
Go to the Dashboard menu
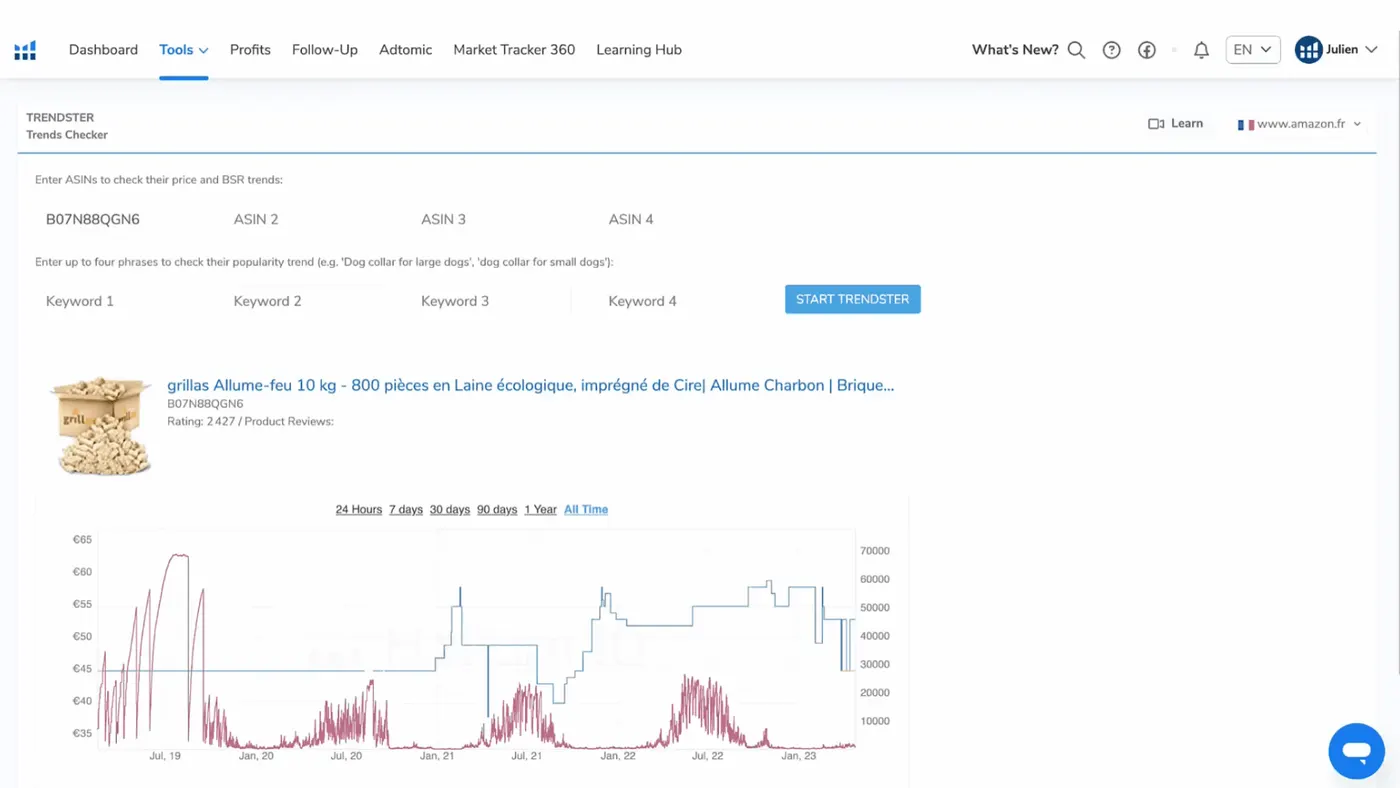pyautogui.click(x=103, y=50)
